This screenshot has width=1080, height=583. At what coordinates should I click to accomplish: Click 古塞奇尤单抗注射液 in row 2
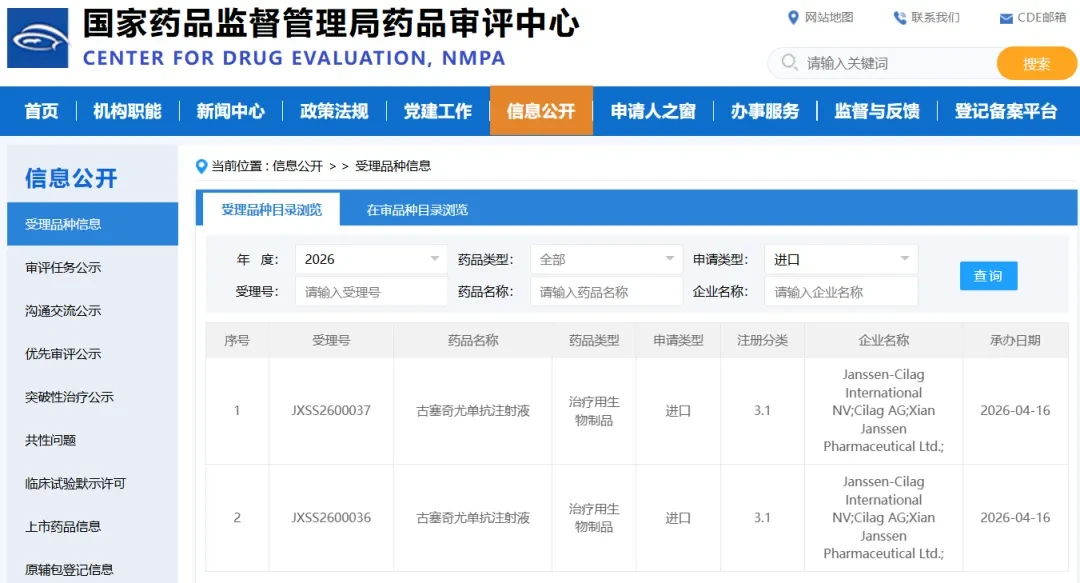[473, 518]
